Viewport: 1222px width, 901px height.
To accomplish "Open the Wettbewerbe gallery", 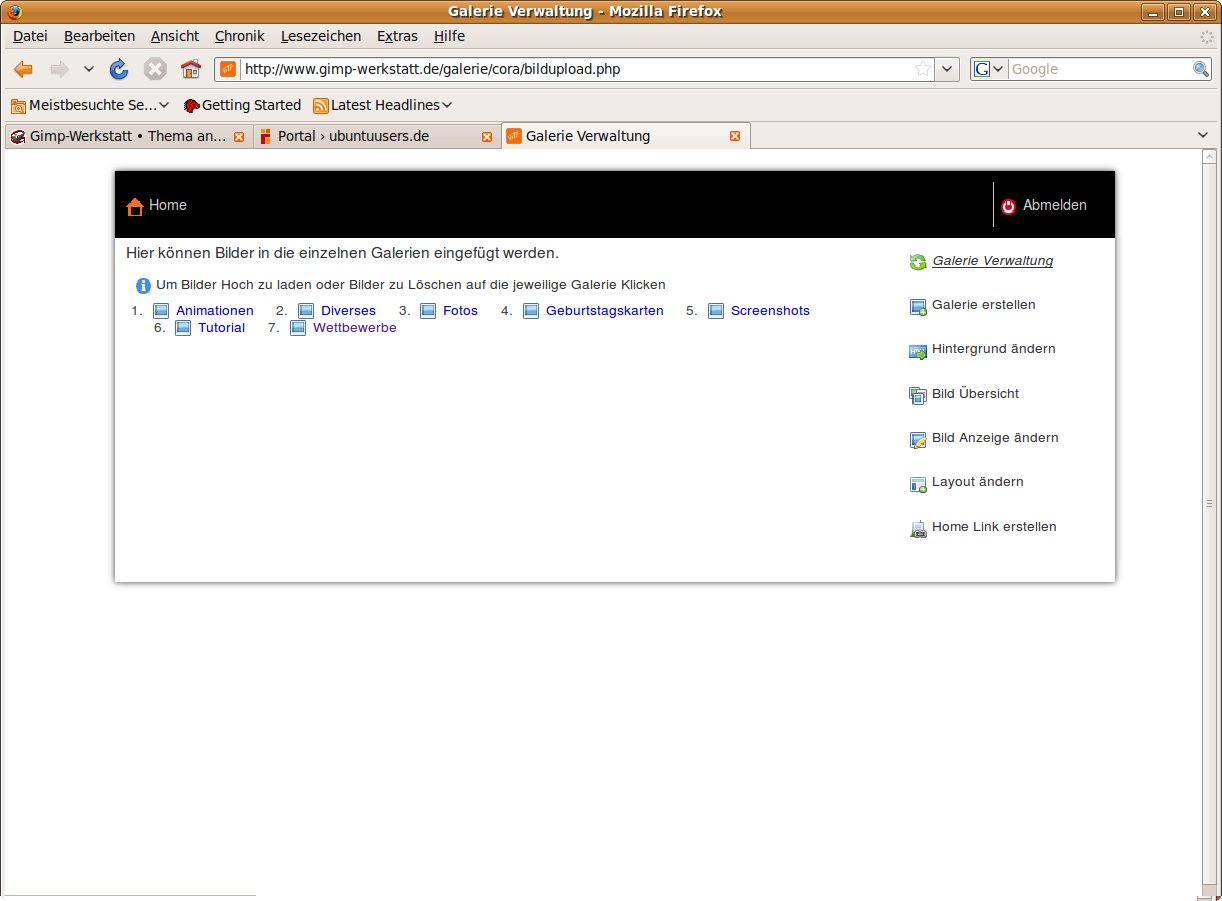I will [x=355, y=328].
